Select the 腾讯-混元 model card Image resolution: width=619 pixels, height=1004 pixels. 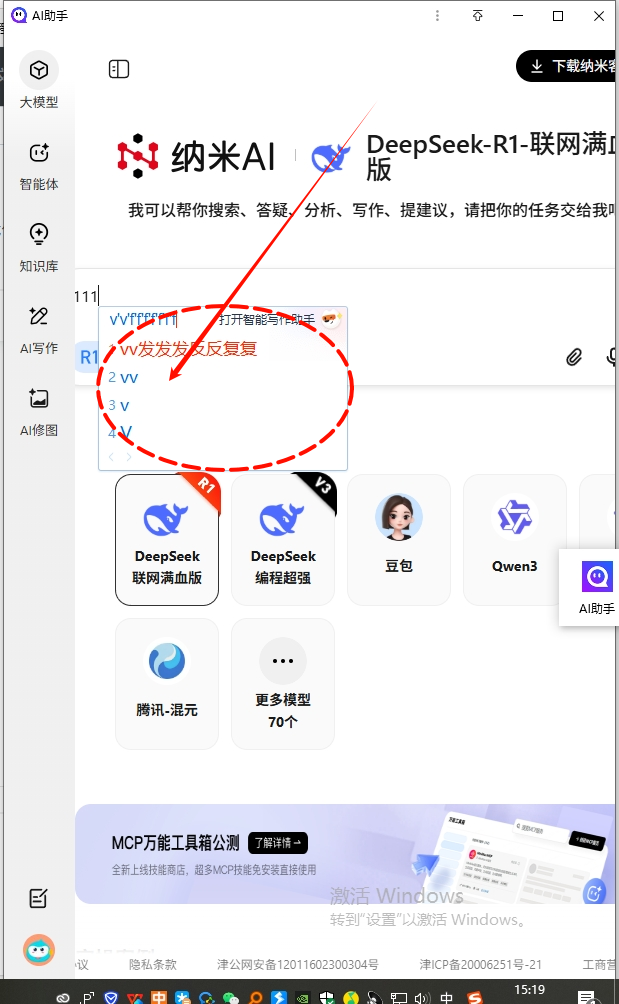167,684
